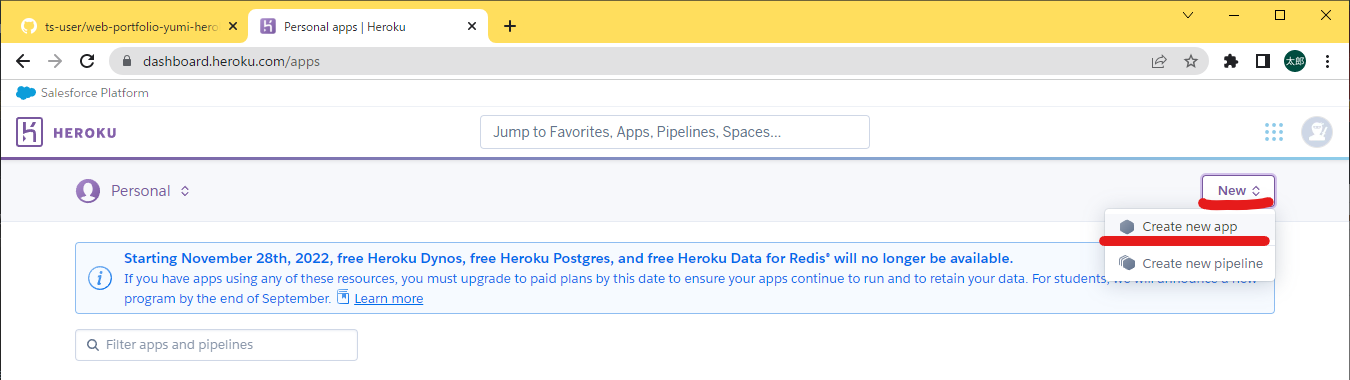Screen dimensions: 1350x380
Task: Click the share page icon in the address bar
Action: [1159, 61]
